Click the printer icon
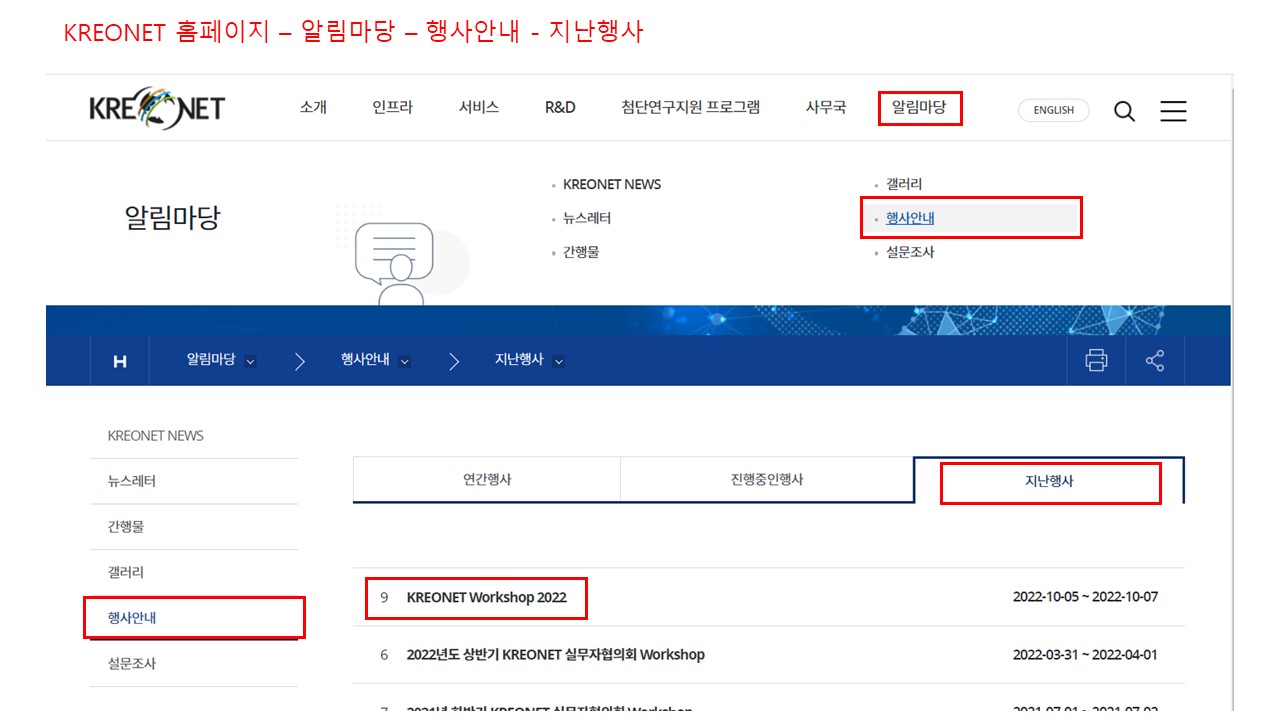 point(1096,361)
